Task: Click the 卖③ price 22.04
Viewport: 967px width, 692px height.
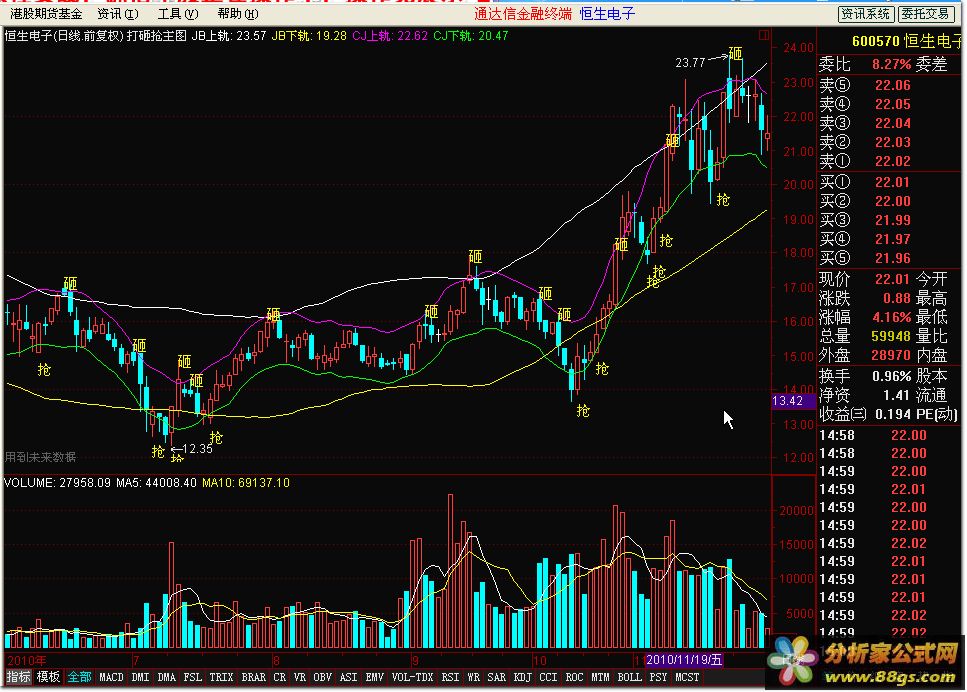Action: (892, 123)
